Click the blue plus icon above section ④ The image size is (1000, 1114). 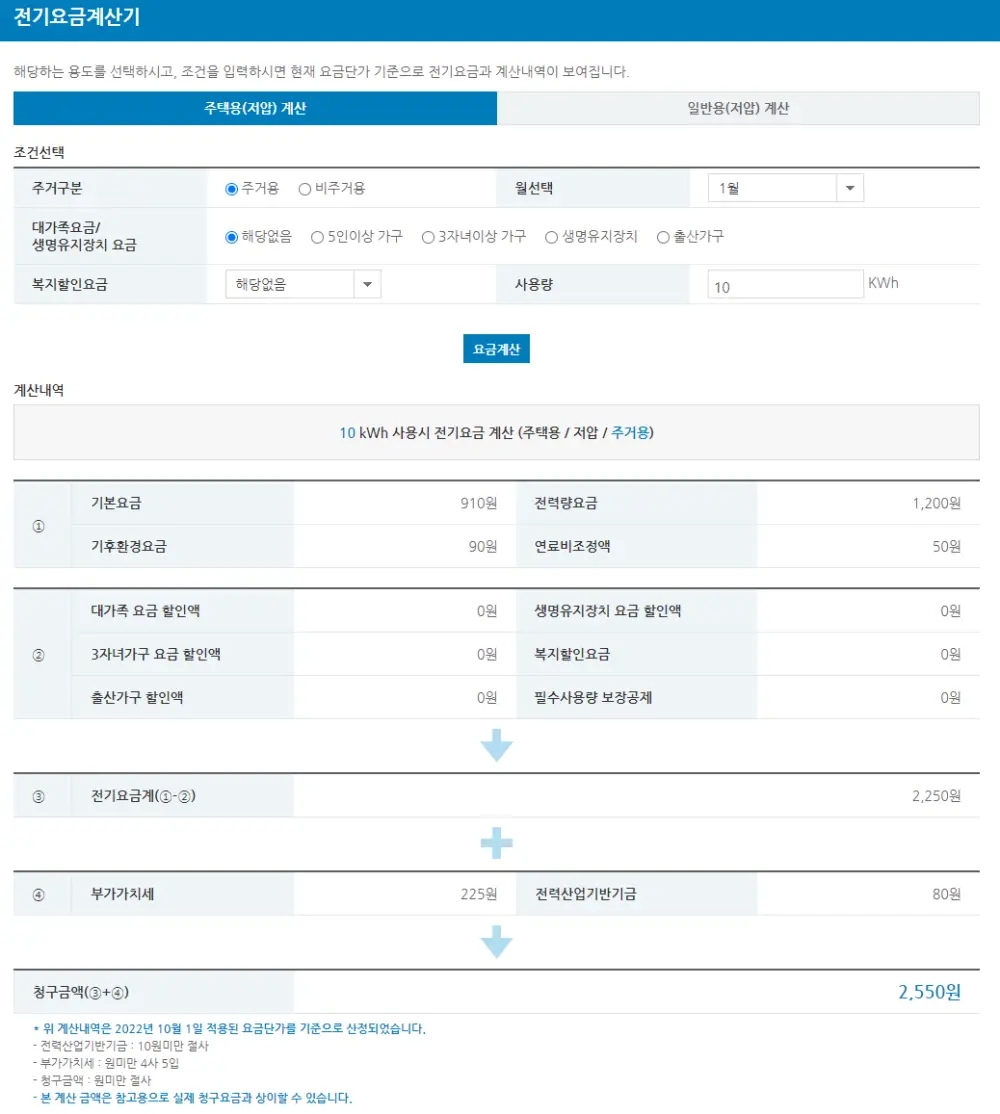click(x=496, y=841)
